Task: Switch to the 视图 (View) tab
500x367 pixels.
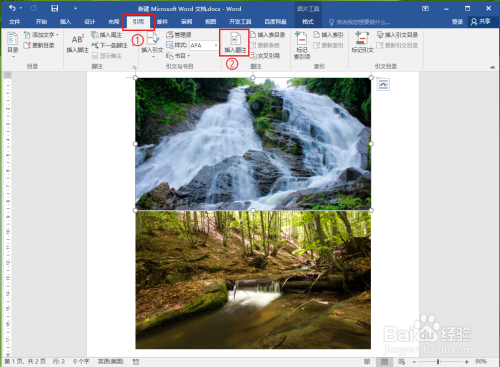Action: click(210, 22)
